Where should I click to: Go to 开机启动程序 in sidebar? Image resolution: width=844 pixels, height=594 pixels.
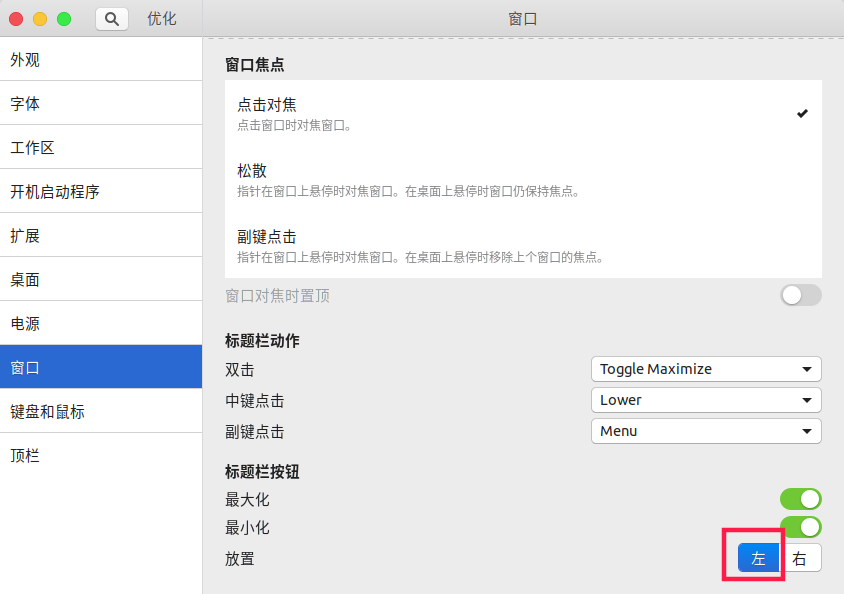[100, 192]
